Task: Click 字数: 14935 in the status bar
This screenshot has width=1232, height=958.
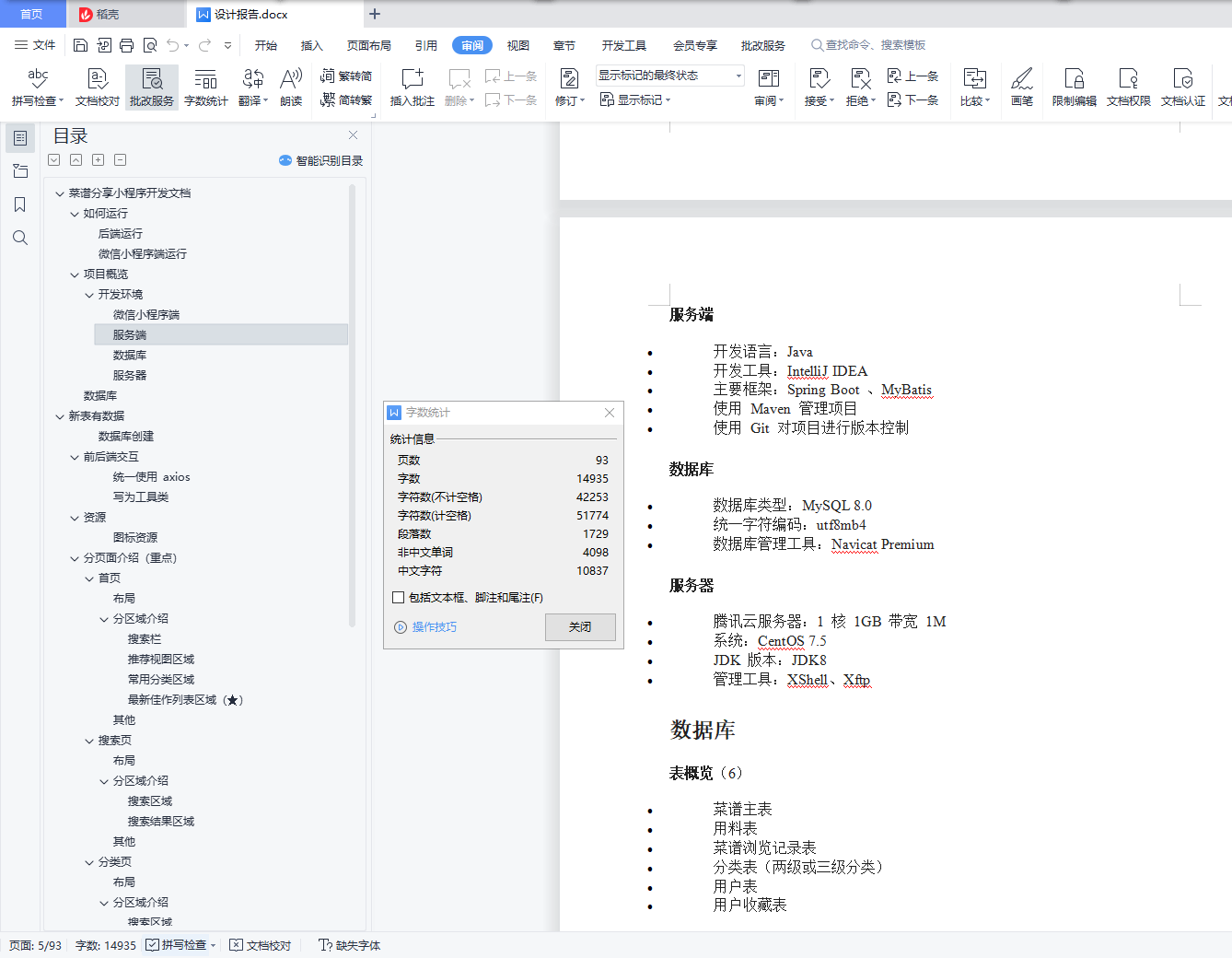Action: pyautogui.click(x=105, y=945)
